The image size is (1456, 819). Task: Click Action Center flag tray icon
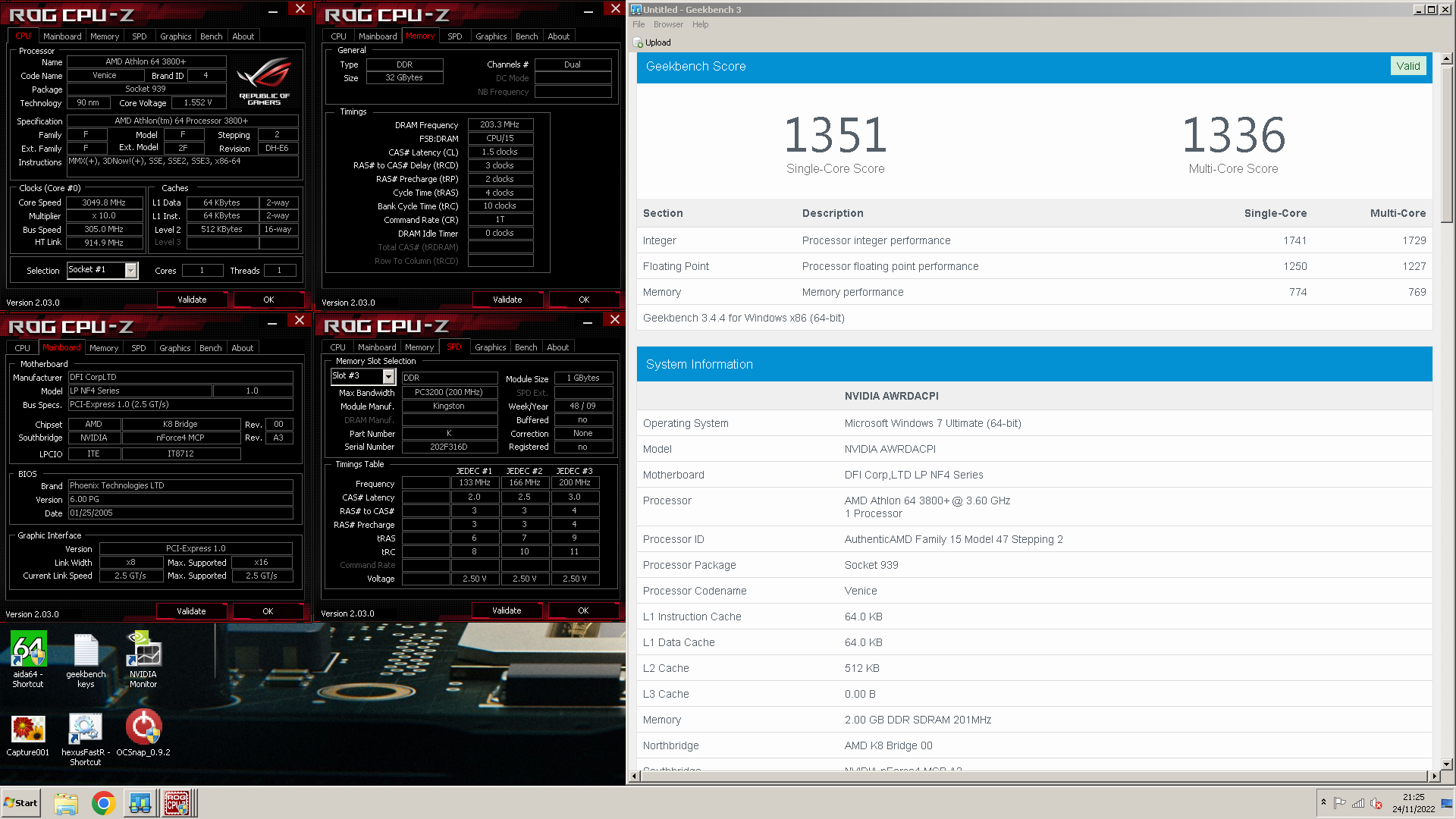1340,803
